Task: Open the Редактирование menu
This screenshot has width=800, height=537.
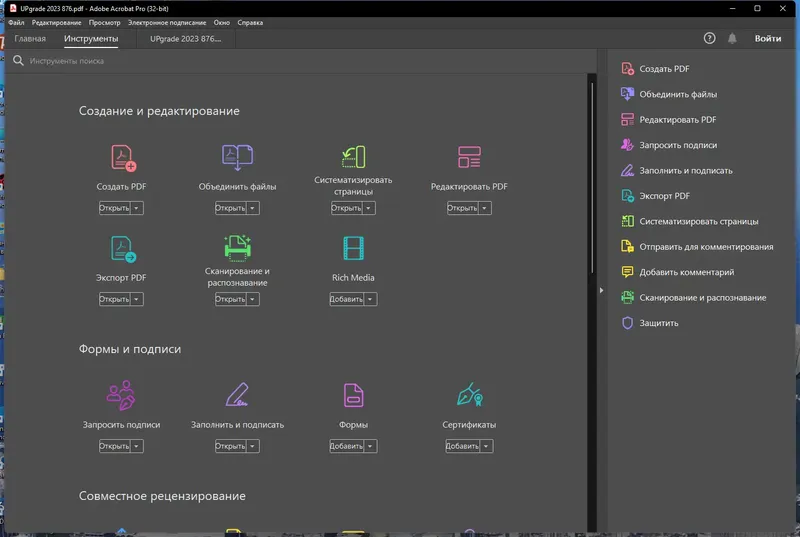Action: pyautogui.click(x=56, y=22)
